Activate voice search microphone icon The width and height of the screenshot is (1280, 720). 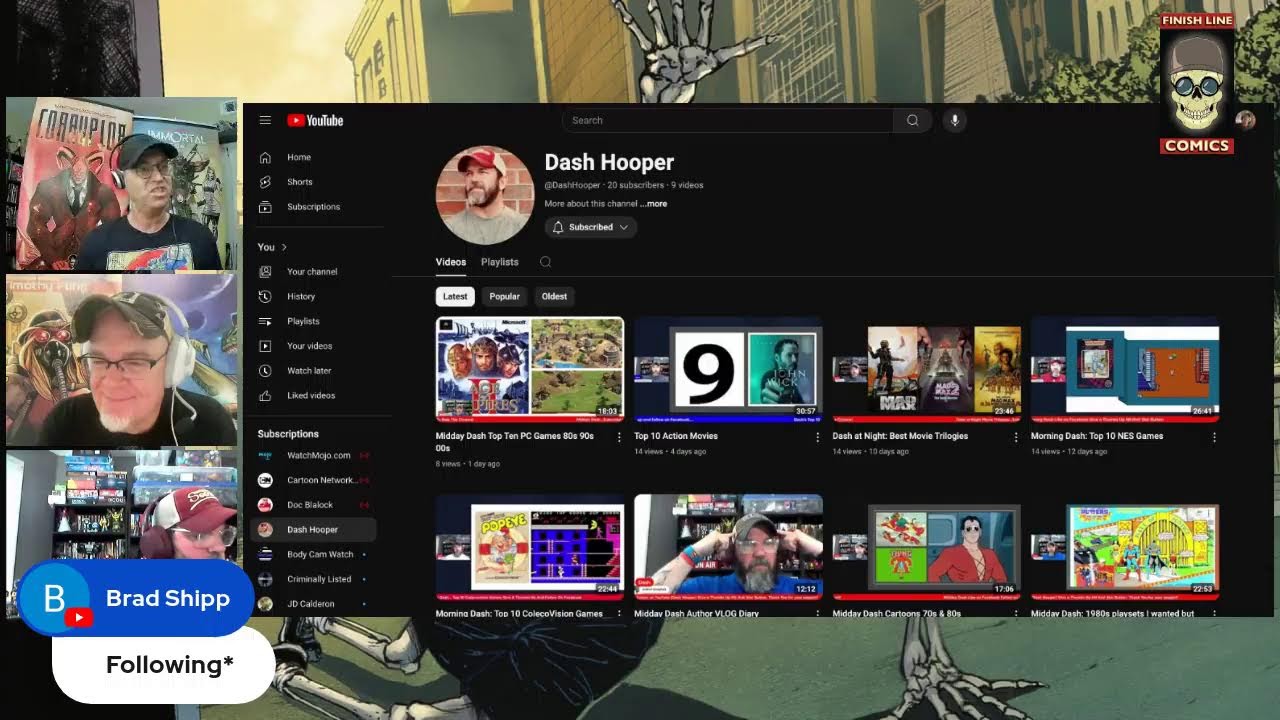pyautogui.click(x=954, y=120)
